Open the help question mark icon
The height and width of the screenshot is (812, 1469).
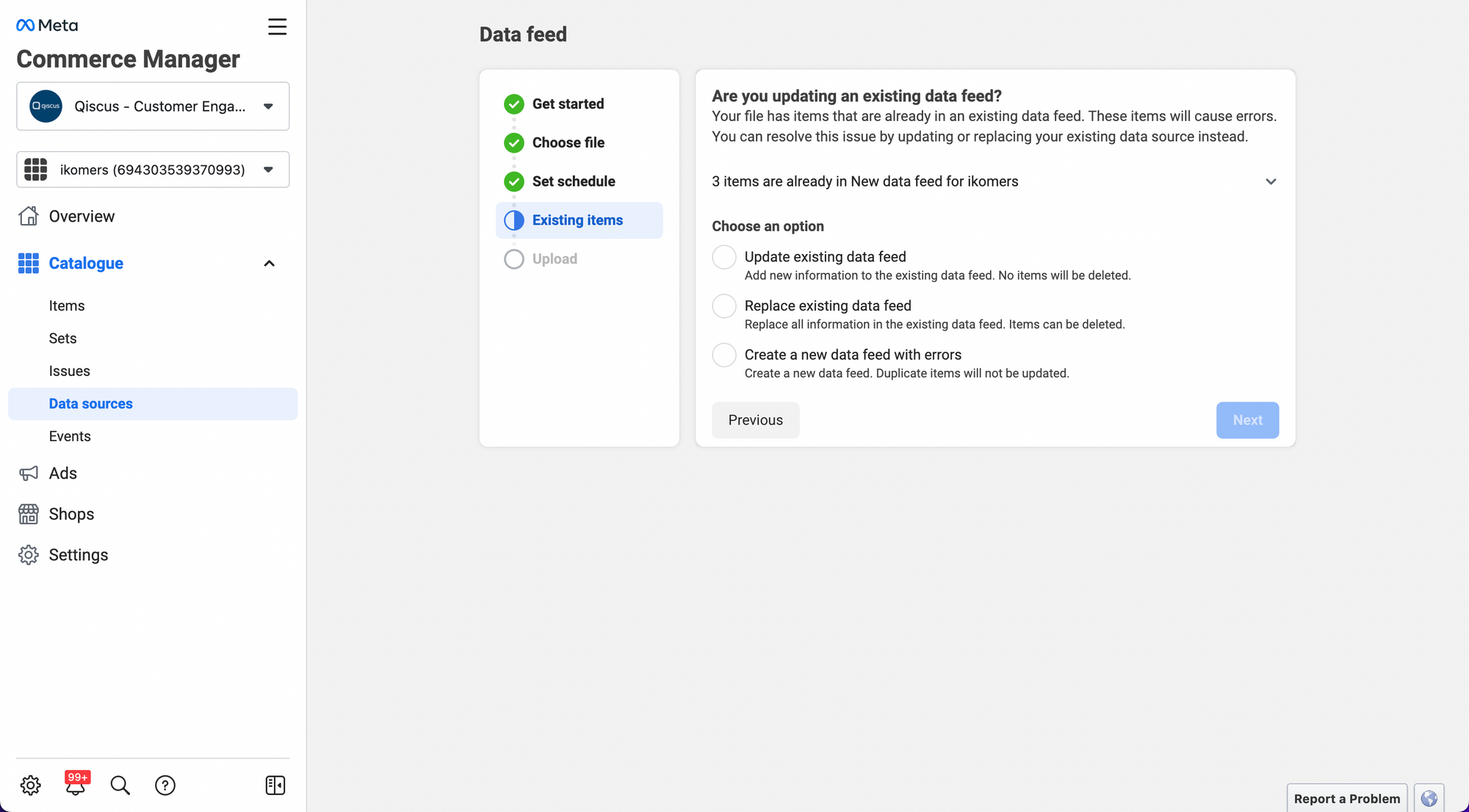click(165, 786)
